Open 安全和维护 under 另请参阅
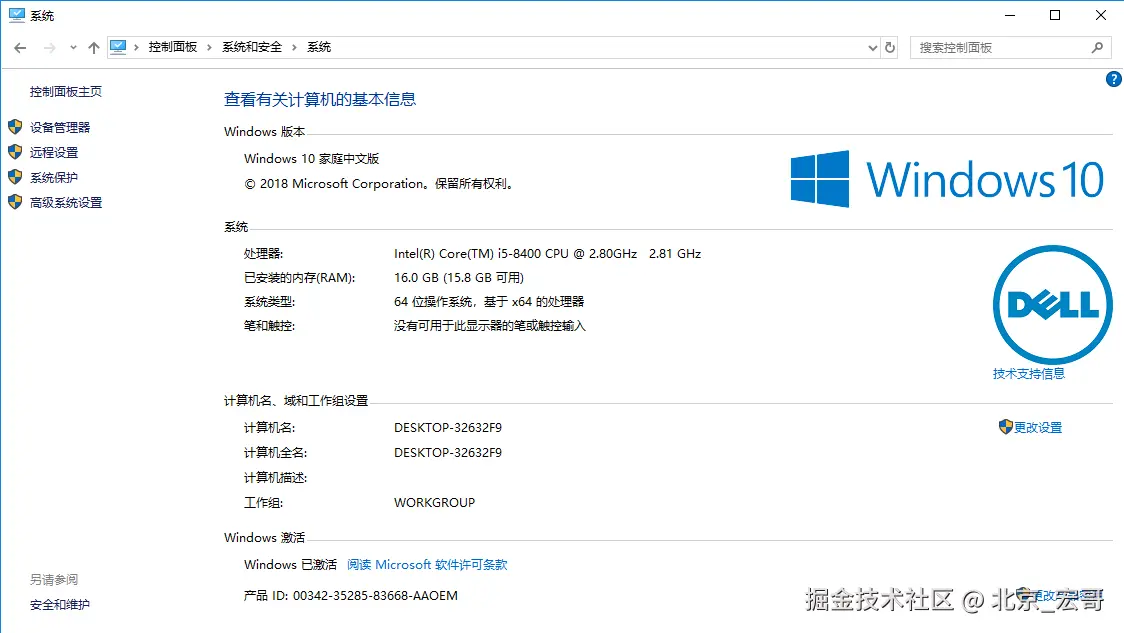Image resolution: width=1124 pixels, height=633 pixels. pyautogui.click(x=60, y=605)
